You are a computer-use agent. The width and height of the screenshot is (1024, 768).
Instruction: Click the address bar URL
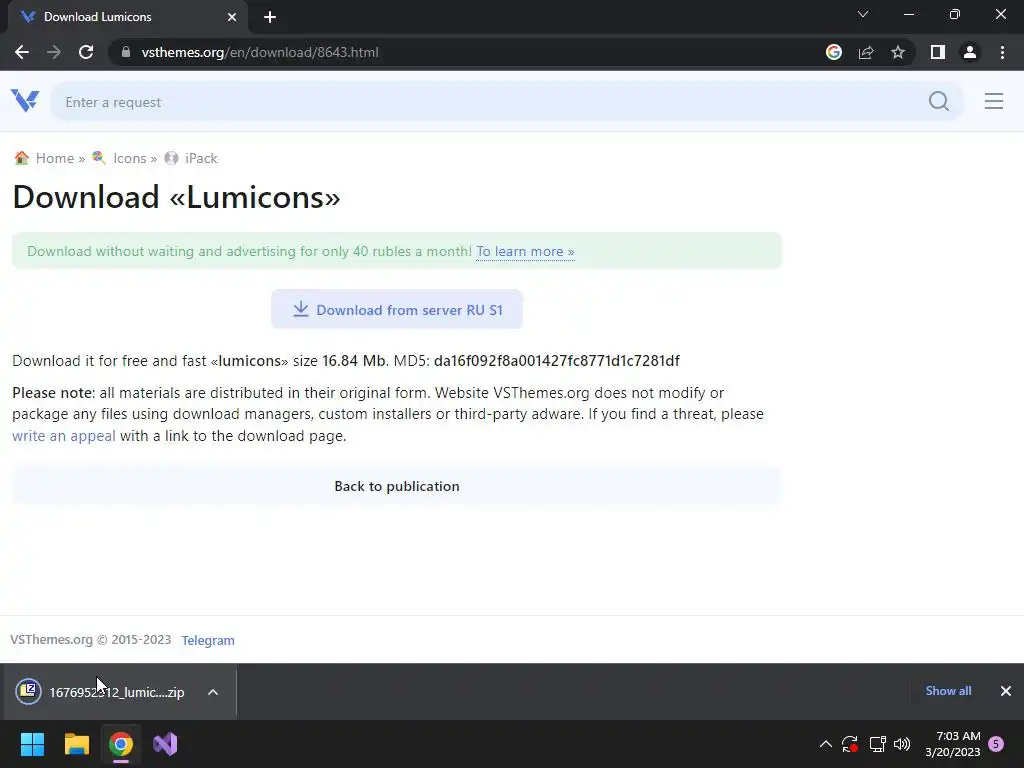pyautogui.click(x=260, y=52)
